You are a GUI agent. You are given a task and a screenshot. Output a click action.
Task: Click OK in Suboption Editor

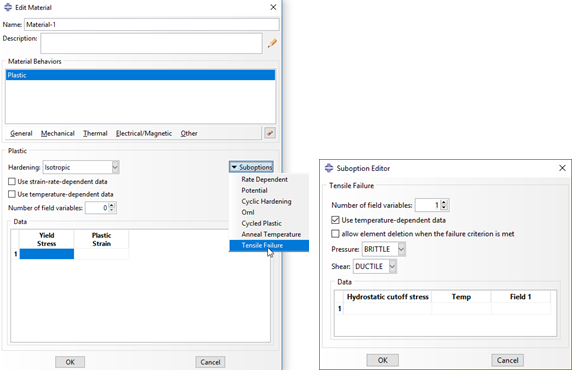coord(383,360)
